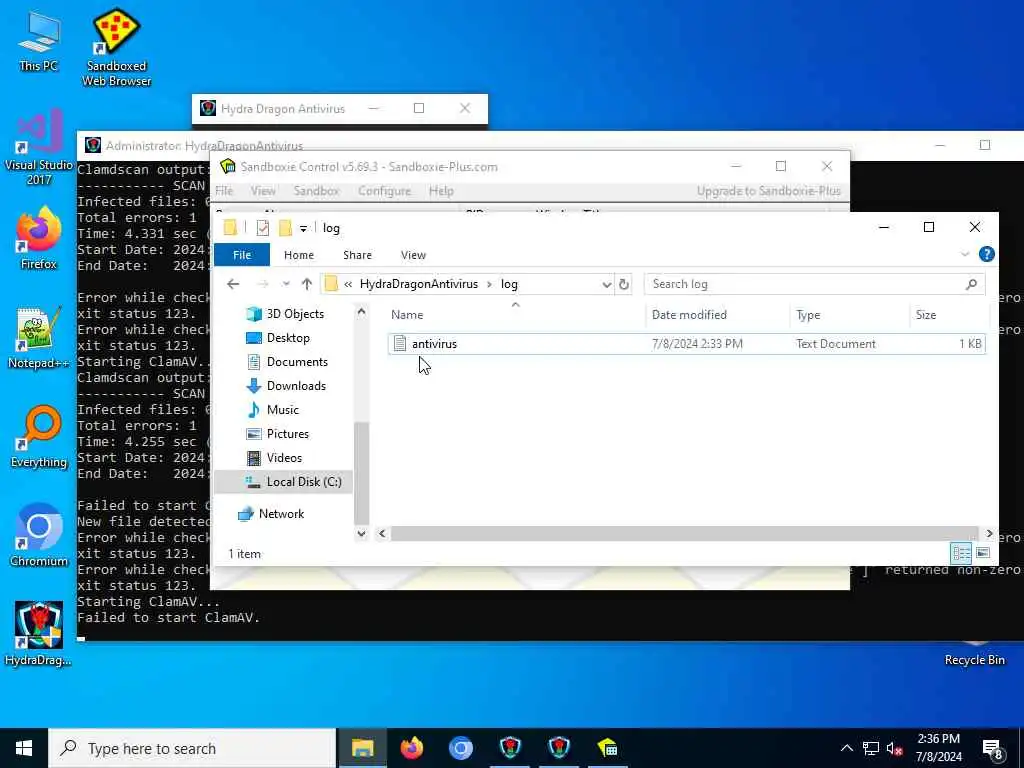Sort by Name column header
Viewport: 1024px width, 768px height.
(516, 315)
